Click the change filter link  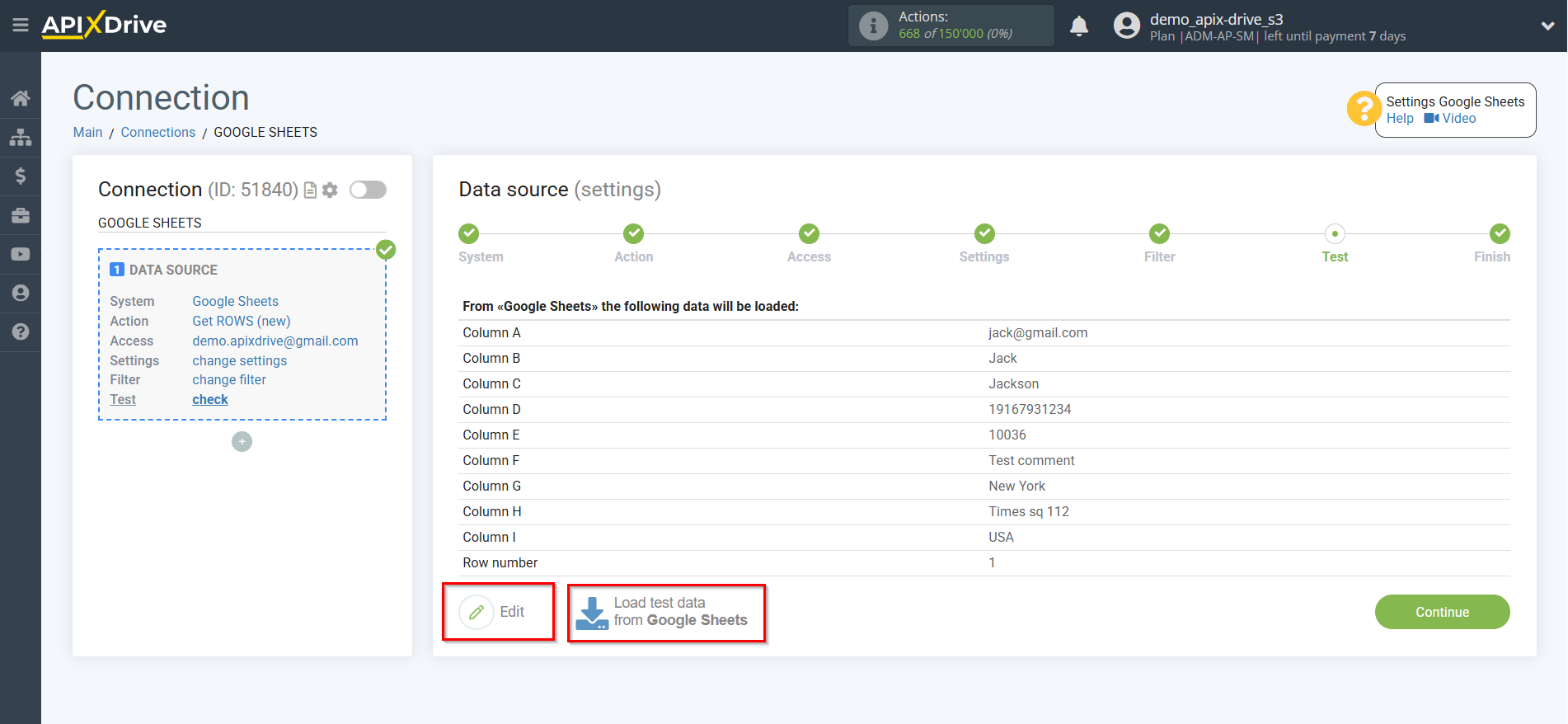229,380
